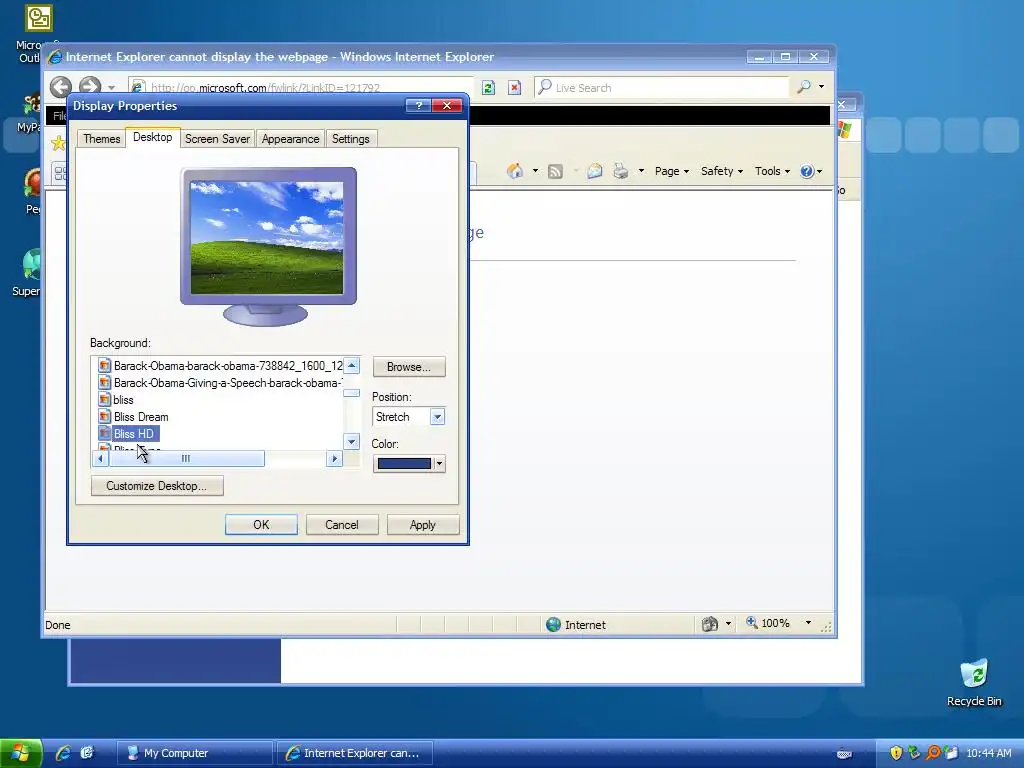Open the search provider dropdown arrow
This screenshot has height=768, width=1024.
point(822,87)
